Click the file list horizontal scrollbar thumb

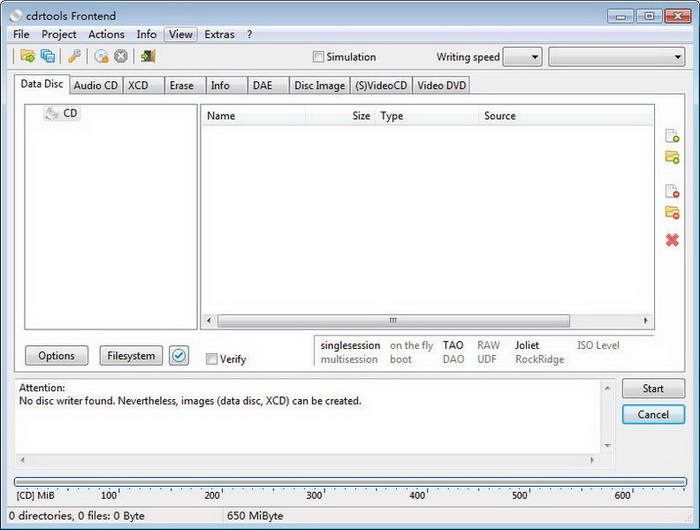pyautogui.click(x=393, y=321)
